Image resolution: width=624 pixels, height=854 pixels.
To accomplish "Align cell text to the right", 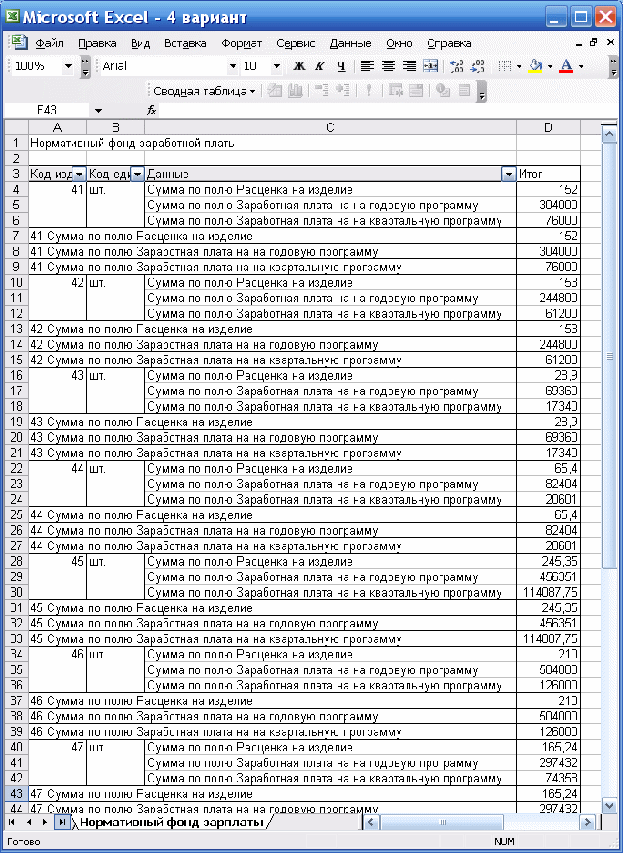I will (409, 66).
